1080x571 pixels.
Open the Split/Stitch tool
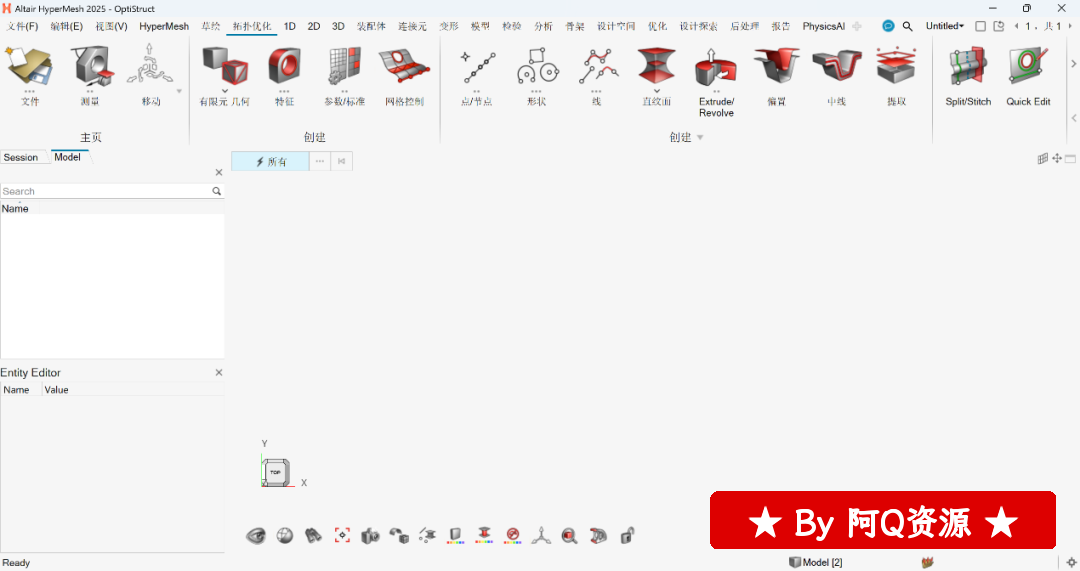[968, 67]
